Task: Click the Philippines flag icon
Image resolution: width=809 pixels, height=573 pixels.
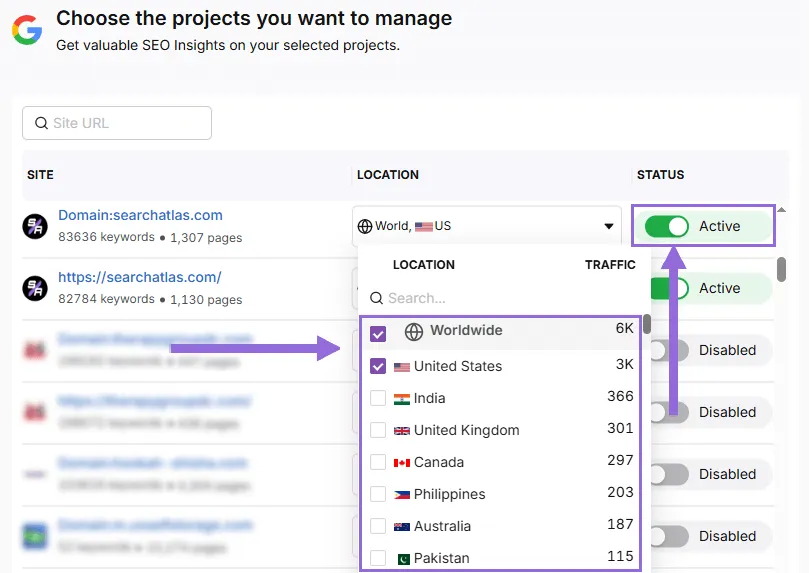Action: click(x=402, y=495)
